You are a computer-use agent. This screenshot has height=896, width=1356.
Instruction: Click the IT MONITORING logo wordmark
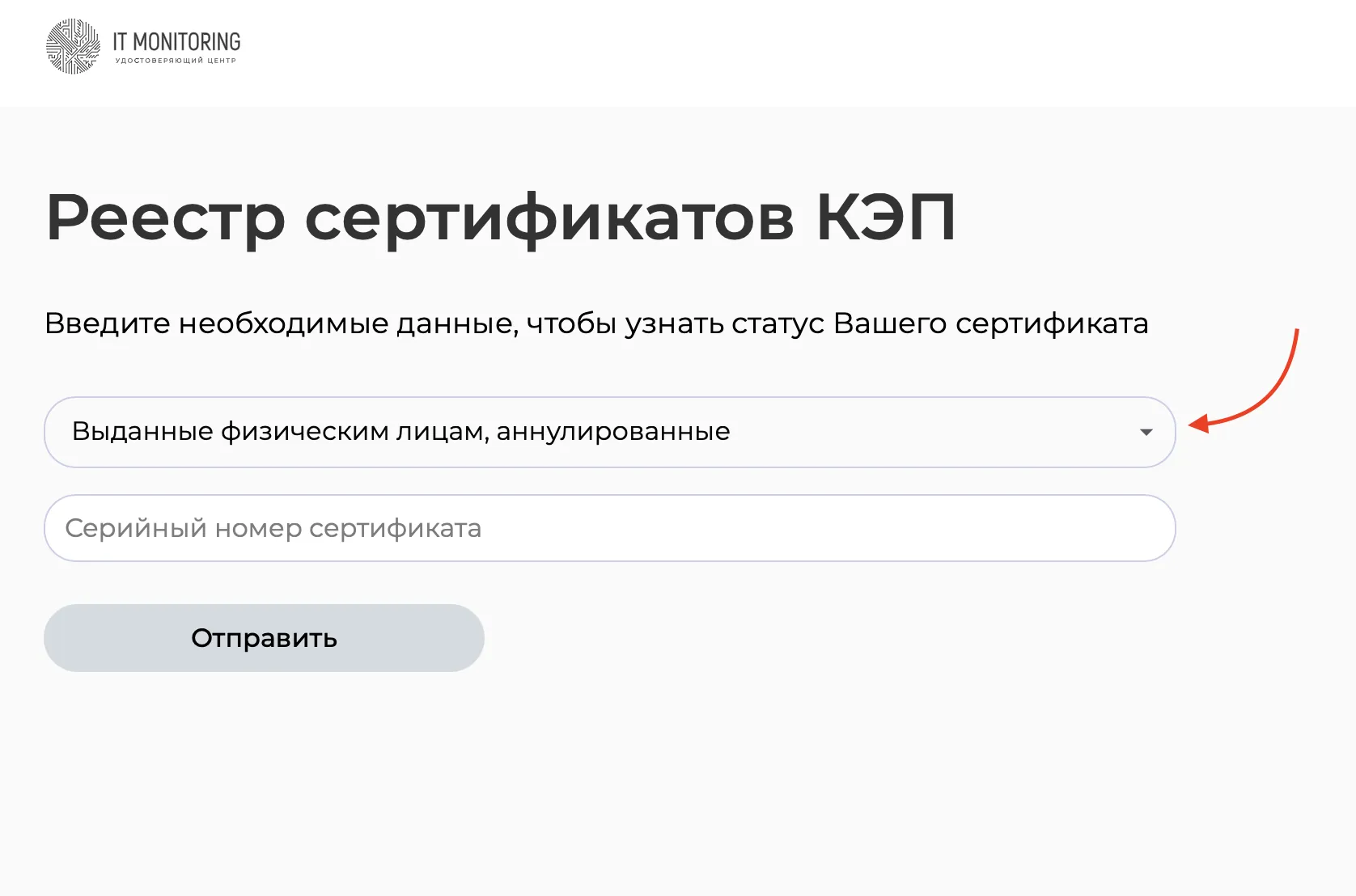click(176, 42)
